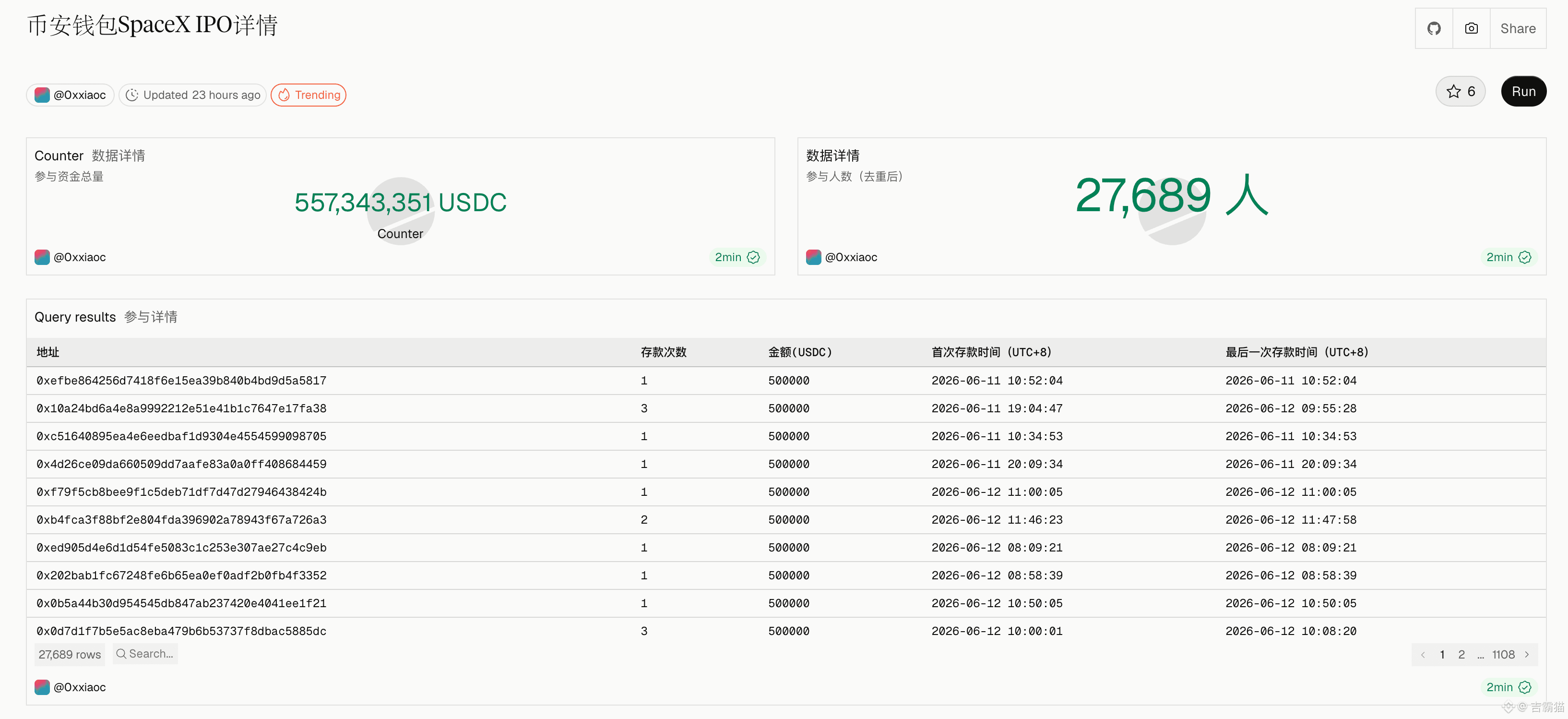Viewport: 1568px width, 719px height.
Task: Go to previous results page arrow
Action: pos(1423,655)
